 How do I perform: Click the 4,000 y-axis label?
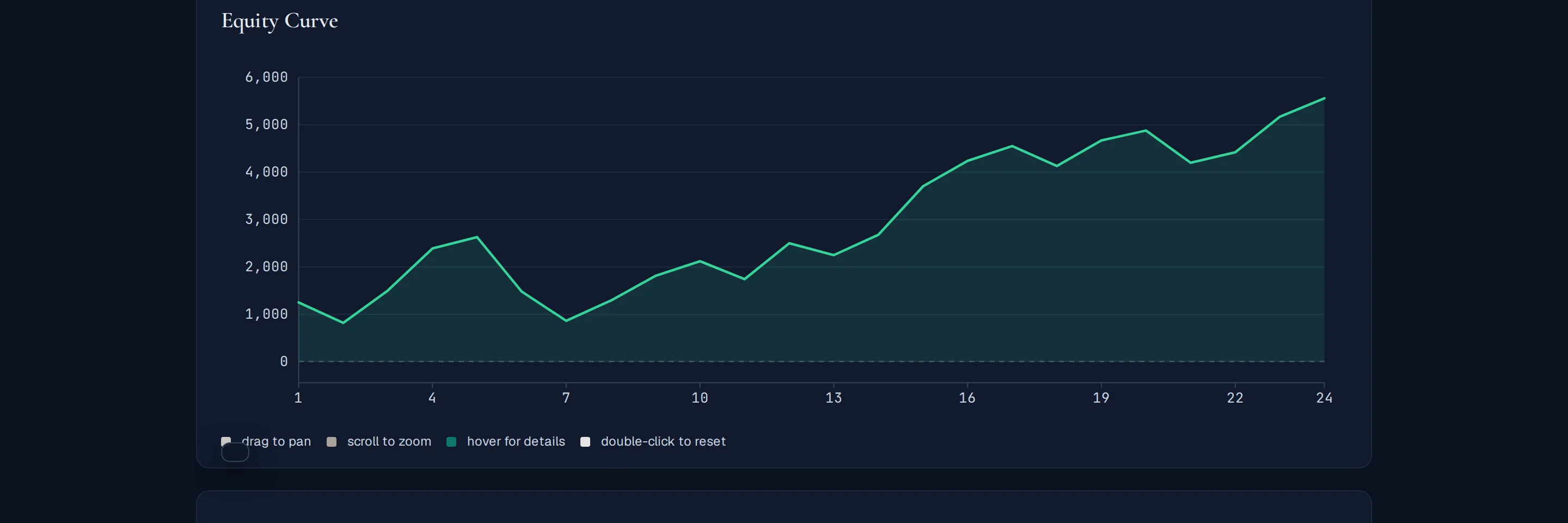coord(266,172)
